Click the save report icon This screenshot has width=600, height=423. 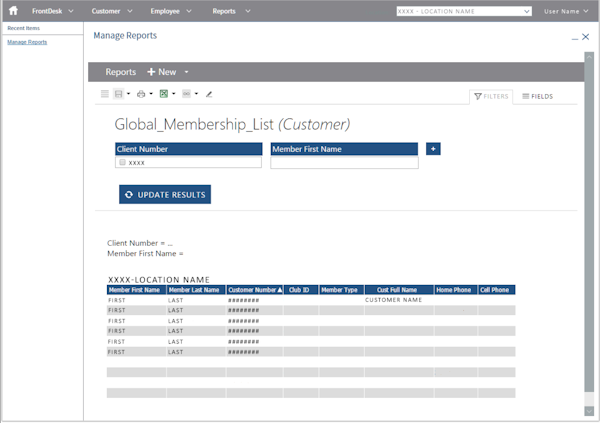119,94
